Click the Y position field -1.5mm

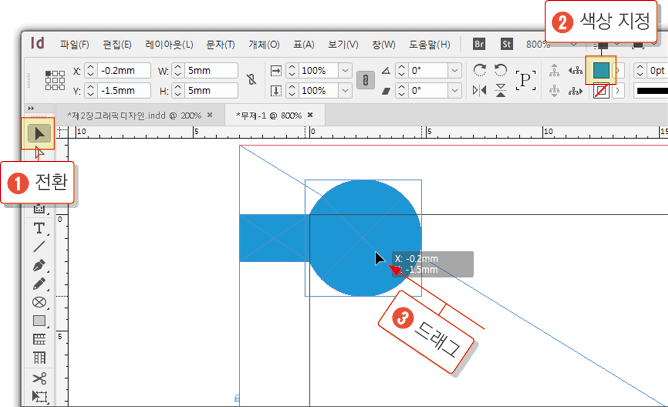[124, 90]
